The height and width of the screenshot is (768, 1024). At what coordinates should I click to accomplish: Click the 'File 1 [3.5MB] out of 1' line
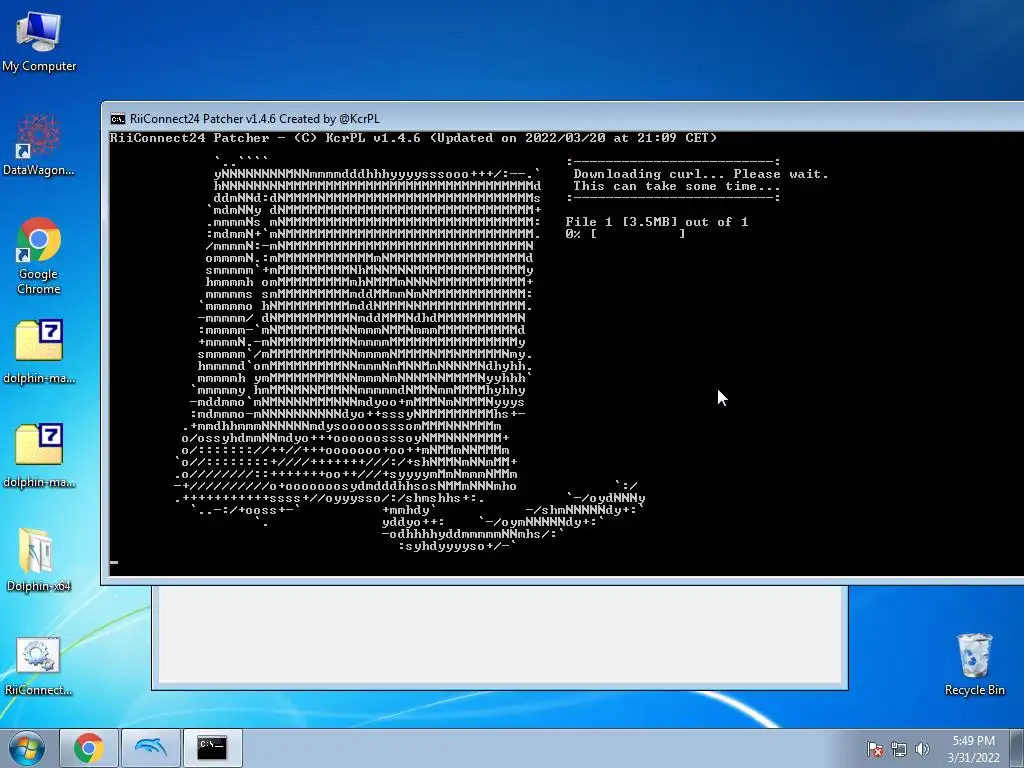657,222
